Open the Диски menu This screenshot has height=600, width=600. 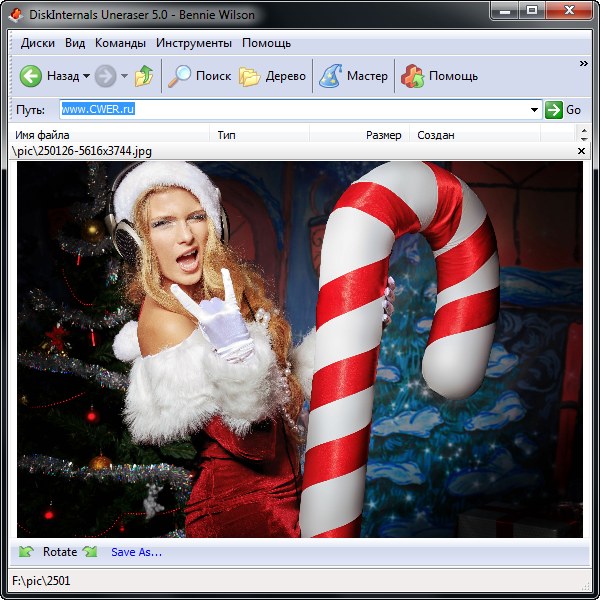pos(37,43)
